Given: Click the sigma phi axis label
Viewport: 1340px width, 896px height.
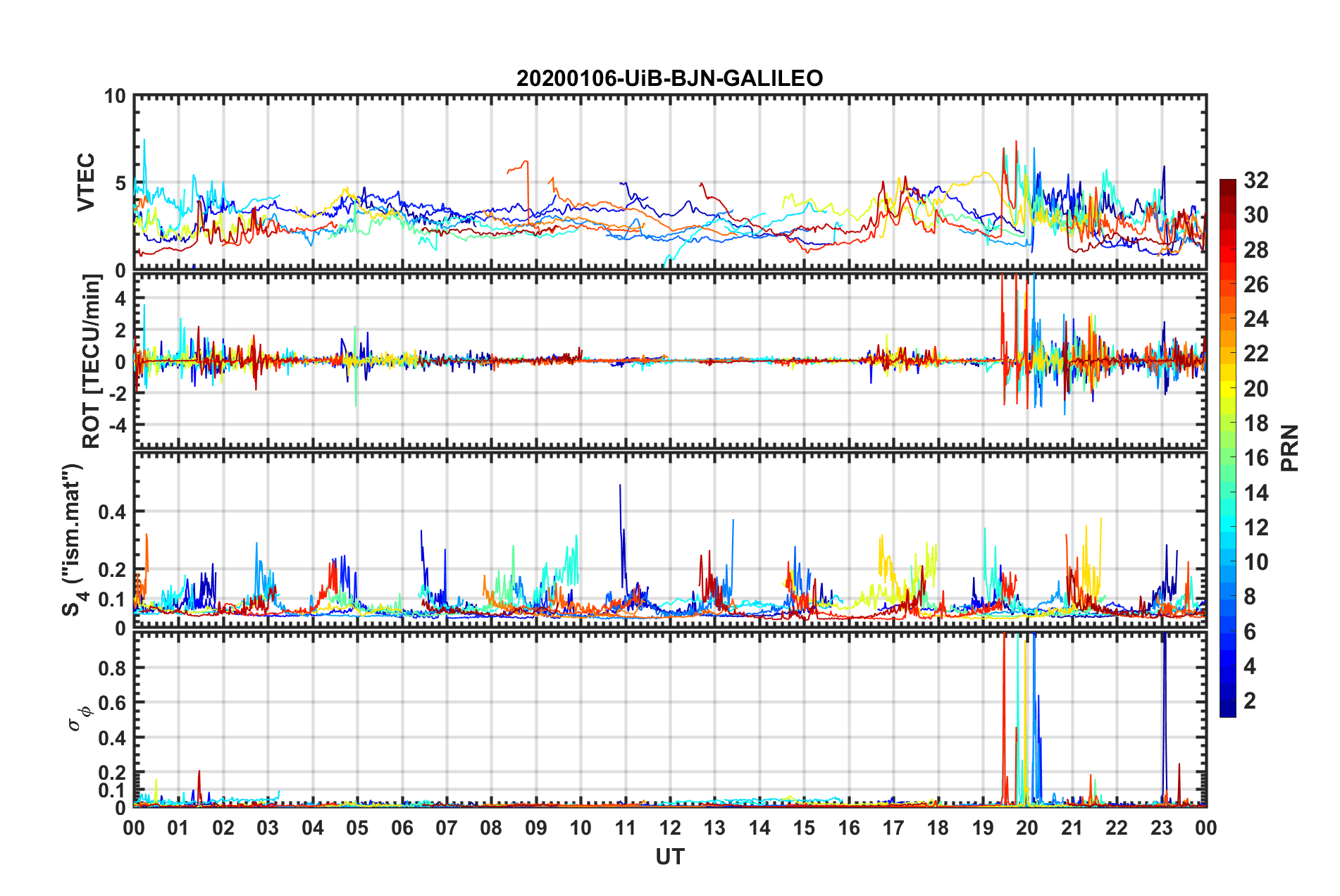Looking at the screenshot, I should point(80,718).
